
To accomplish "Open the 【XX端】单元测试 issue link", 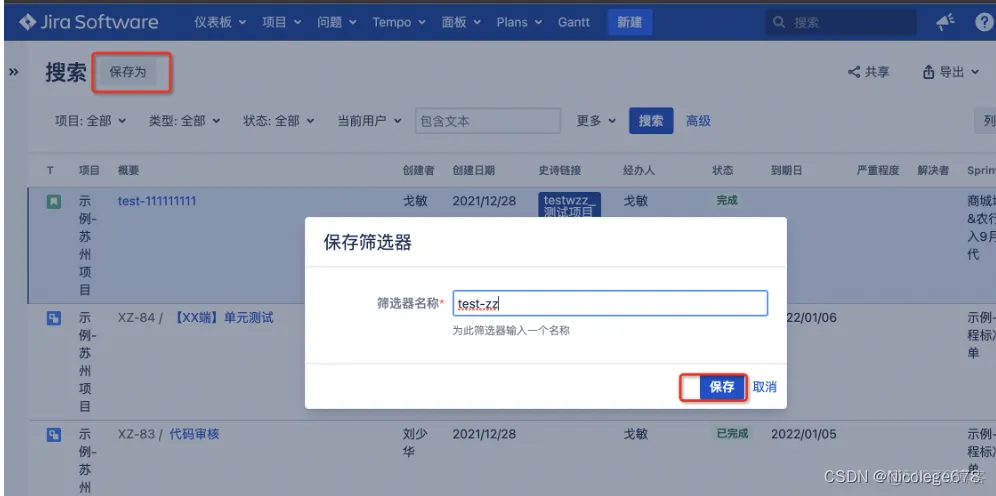I will click(x=224, y=318).
